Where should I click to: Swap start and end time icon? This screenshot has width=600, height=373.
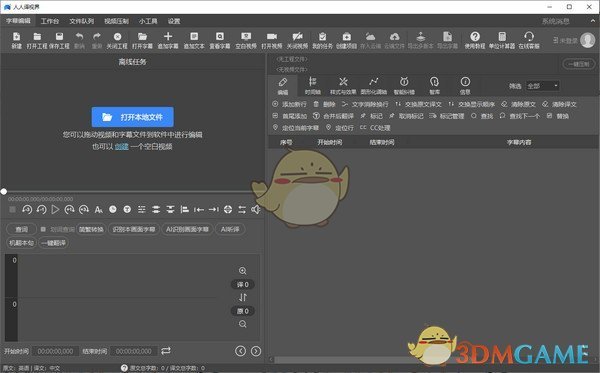(x=166, y=350)
